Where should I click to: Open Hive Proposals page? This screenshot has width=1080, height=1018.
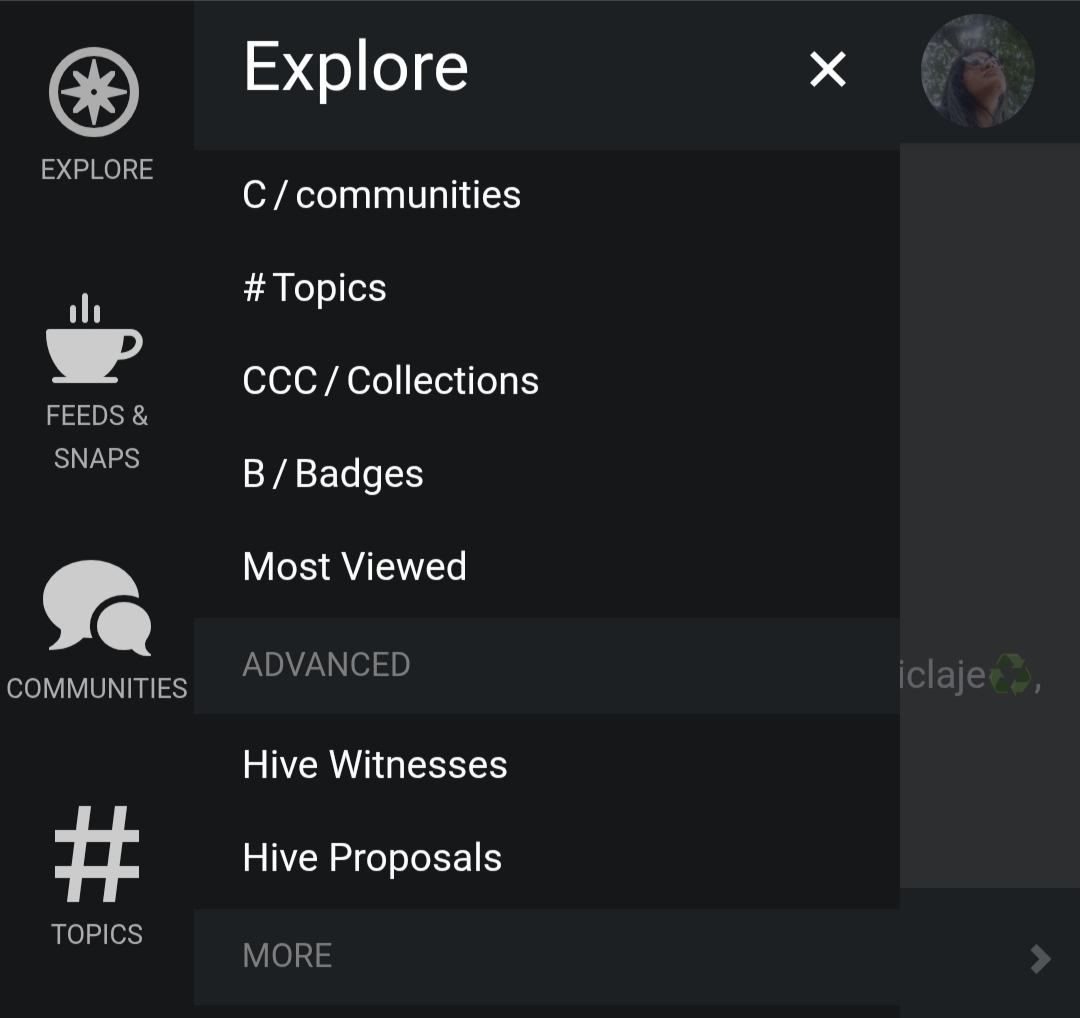pos(372,858)
